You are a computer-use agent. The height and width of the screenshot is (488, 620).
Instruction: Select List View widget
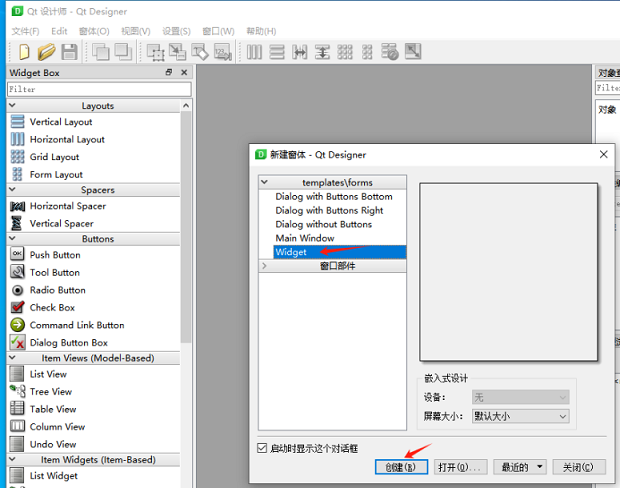[x=94, y=374]
